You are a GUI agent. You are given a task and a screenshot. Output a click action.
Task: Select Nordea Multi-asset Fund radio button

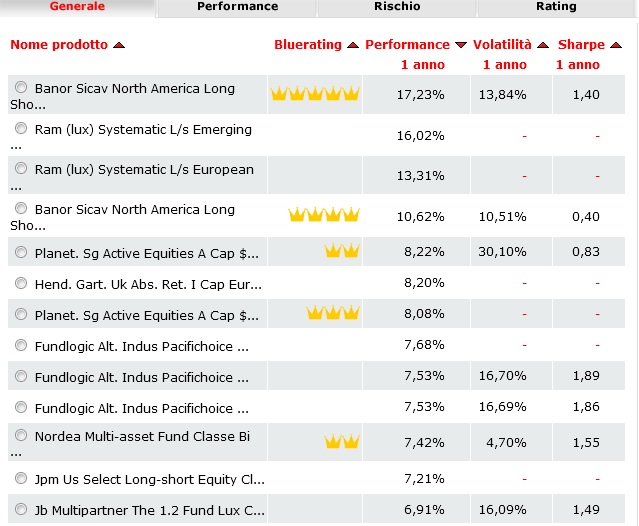21,435
